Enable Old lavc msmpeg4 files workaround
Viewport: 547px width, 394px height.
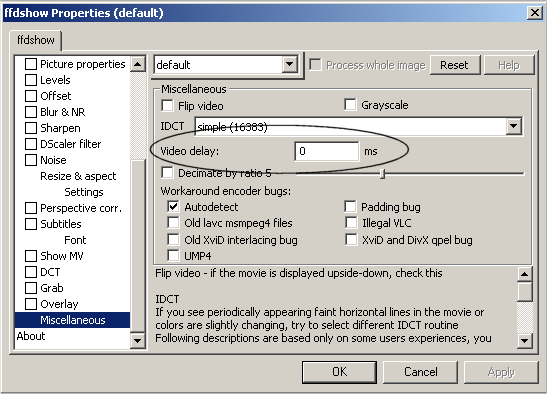[x=173, y=223]
